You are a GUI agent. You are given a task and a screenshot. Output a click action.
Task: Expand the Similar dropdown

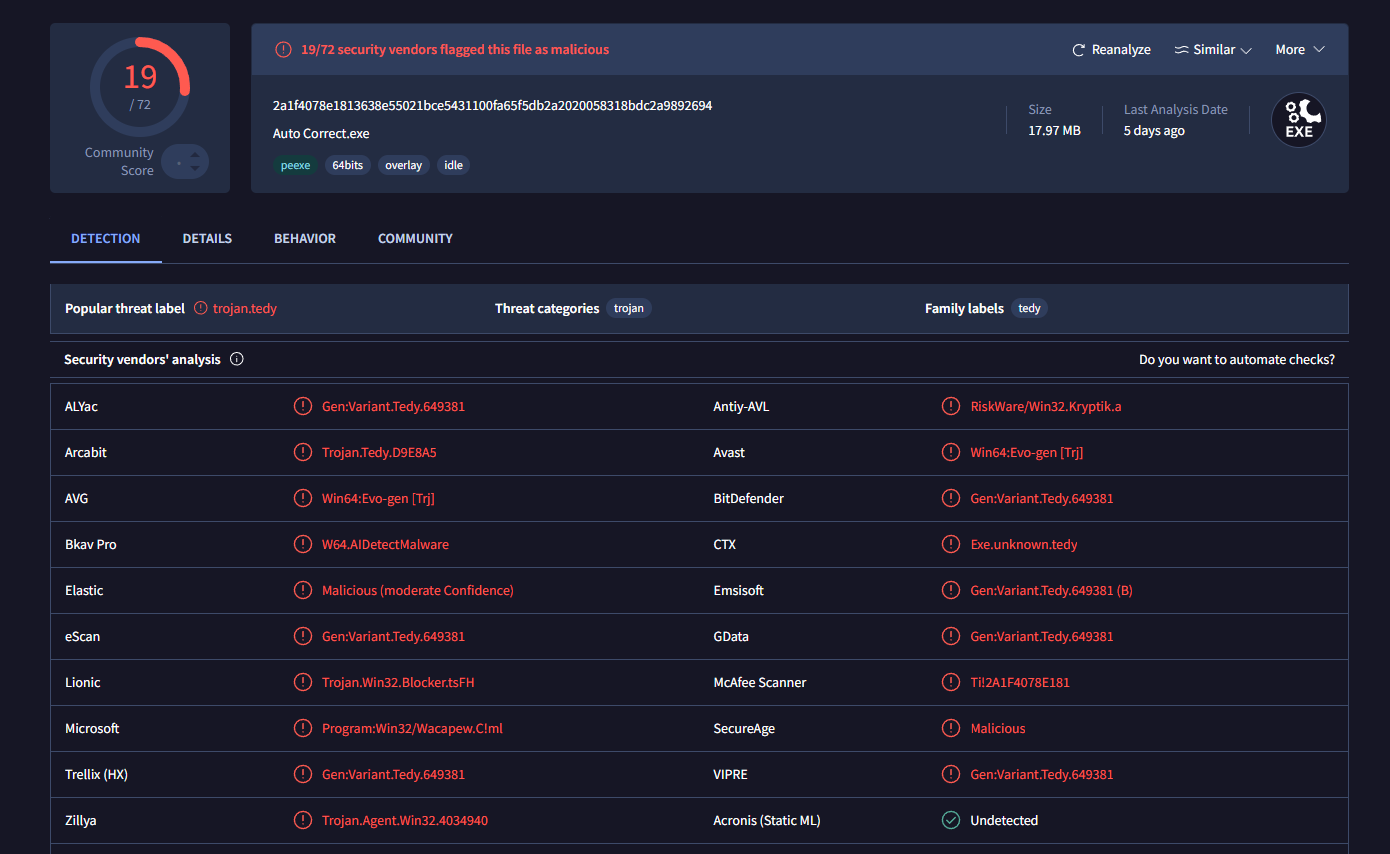pos(1213,50)
